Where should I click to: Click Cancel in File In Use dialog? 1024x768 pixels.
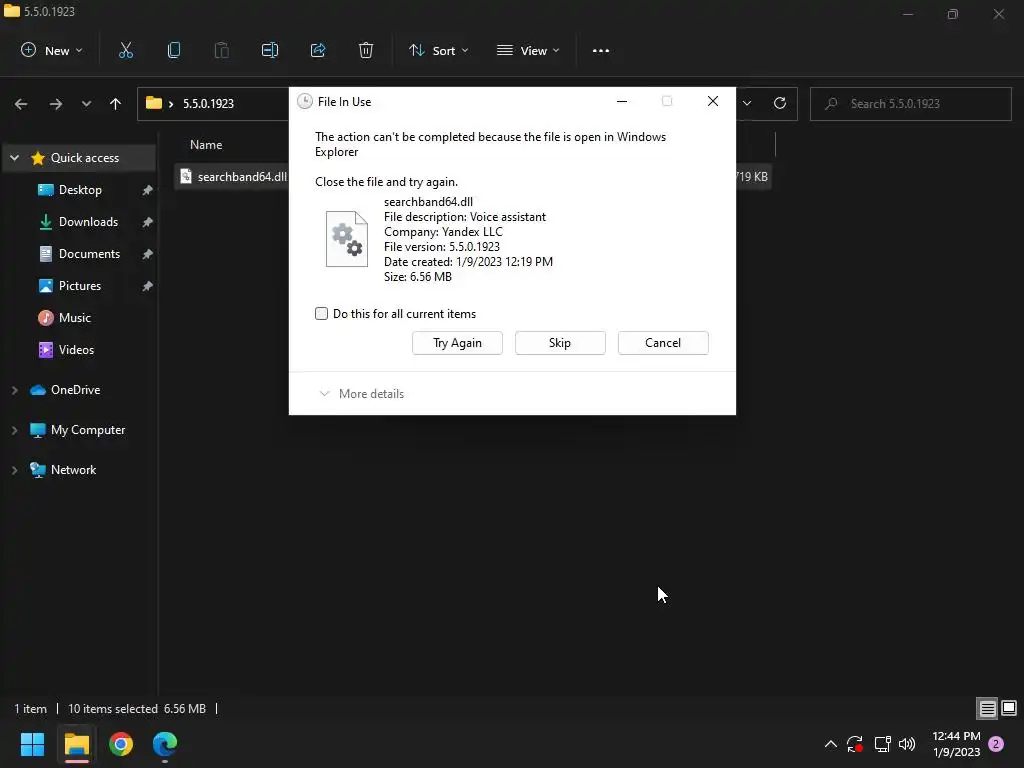pos(663,343)
